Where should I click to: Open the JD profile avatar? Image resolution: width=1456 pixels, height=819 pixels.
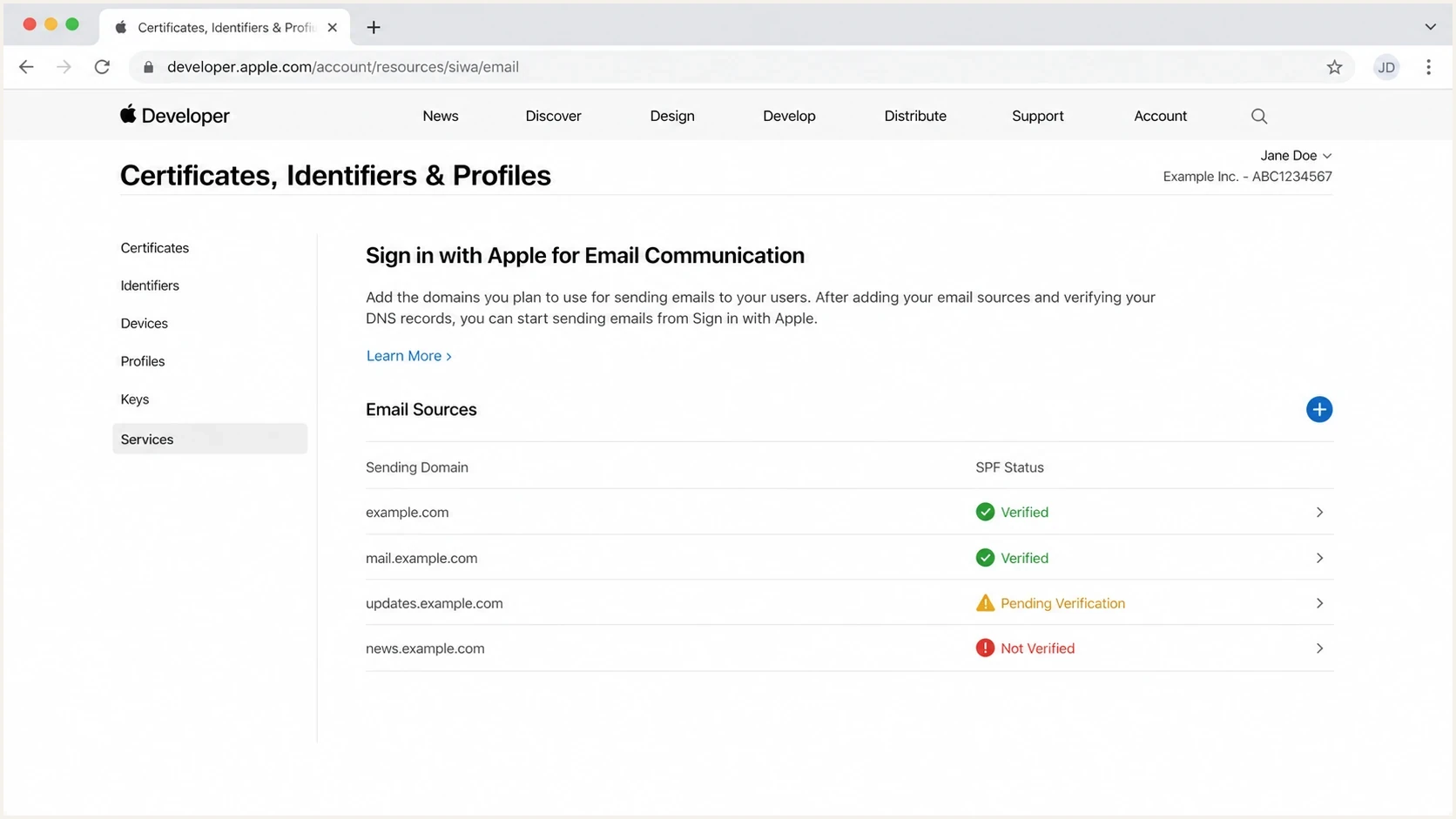coord(1386,67)
